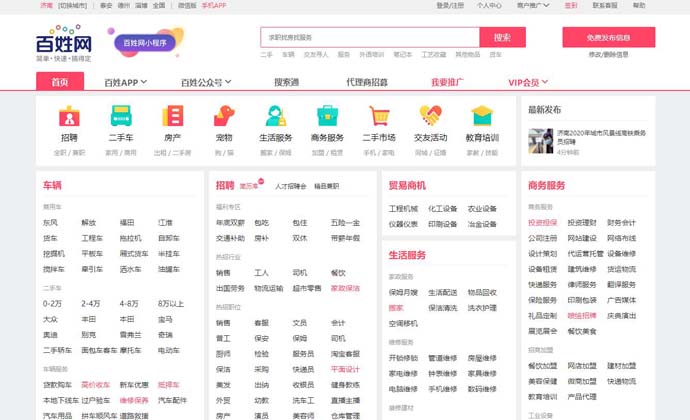Click the 登录/注册 link
Screen dimensions: 690x420
pos(450,5)
